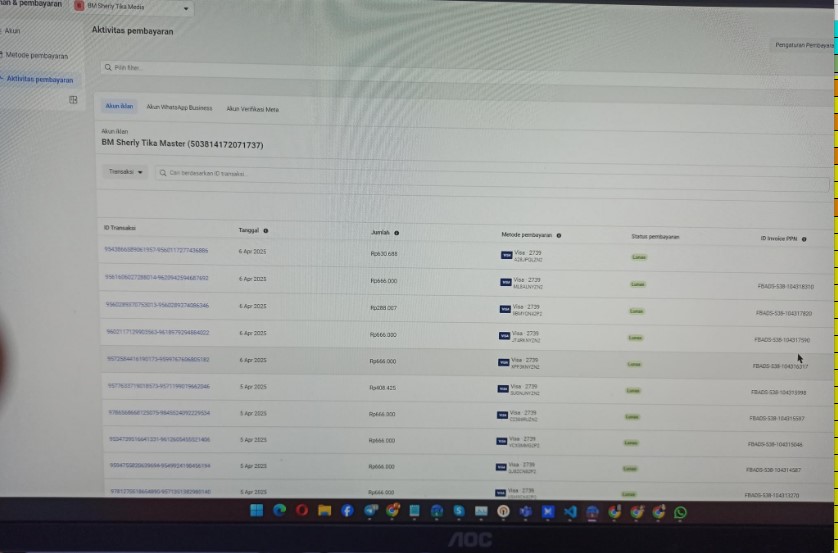Screen dimensions: 838x553
Task: Click the Pengaturan Pembayaran button
Action: [x=803, y=45]
